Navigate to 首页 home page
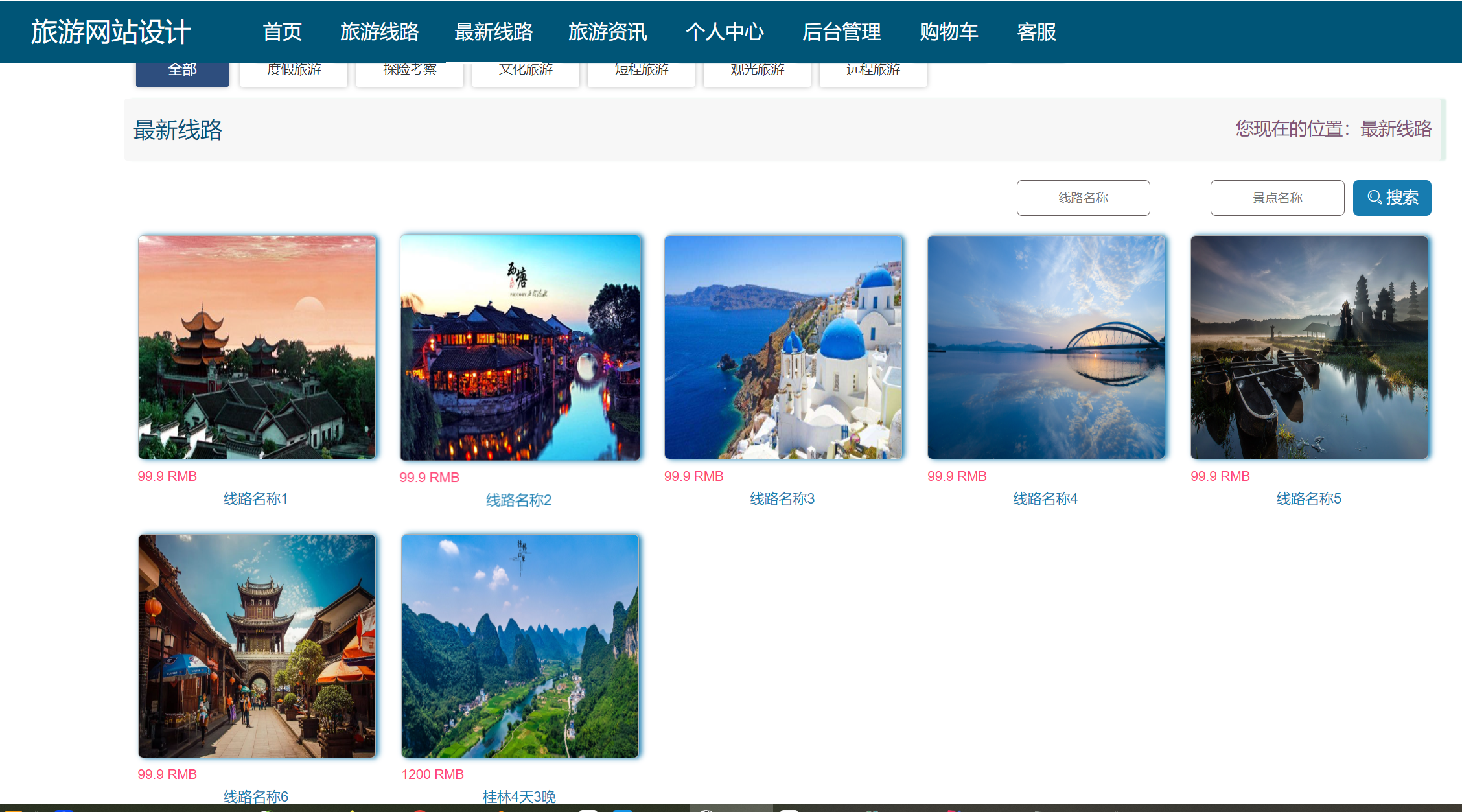 282,31
